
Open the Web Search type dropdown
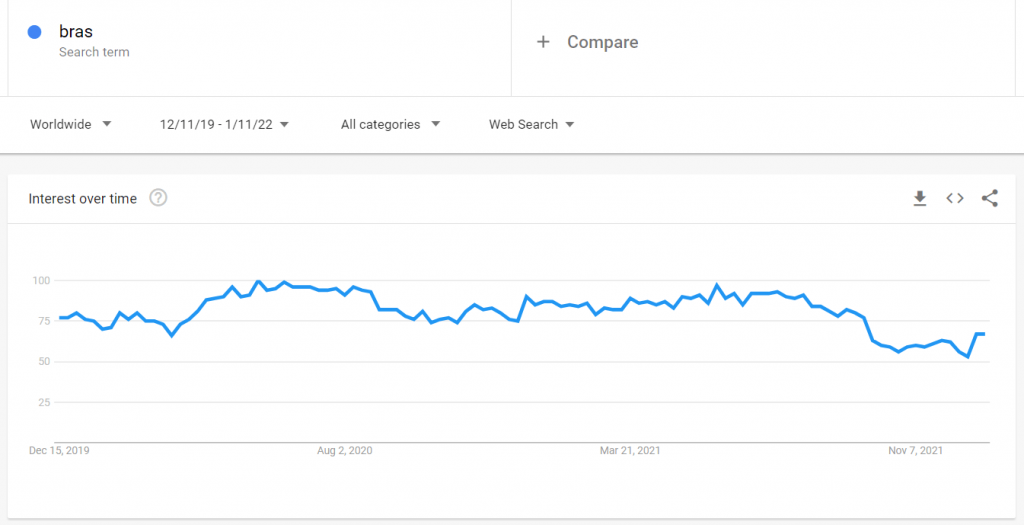coord(532,124)
